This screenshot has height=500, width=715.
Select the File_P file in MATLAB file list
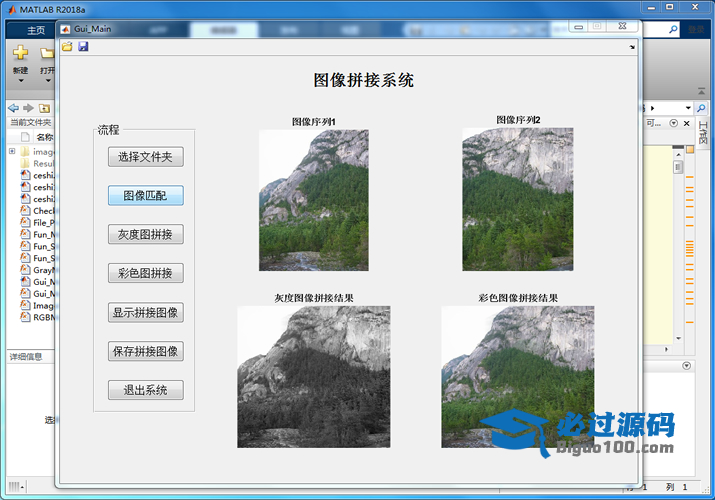click(38, 222)
